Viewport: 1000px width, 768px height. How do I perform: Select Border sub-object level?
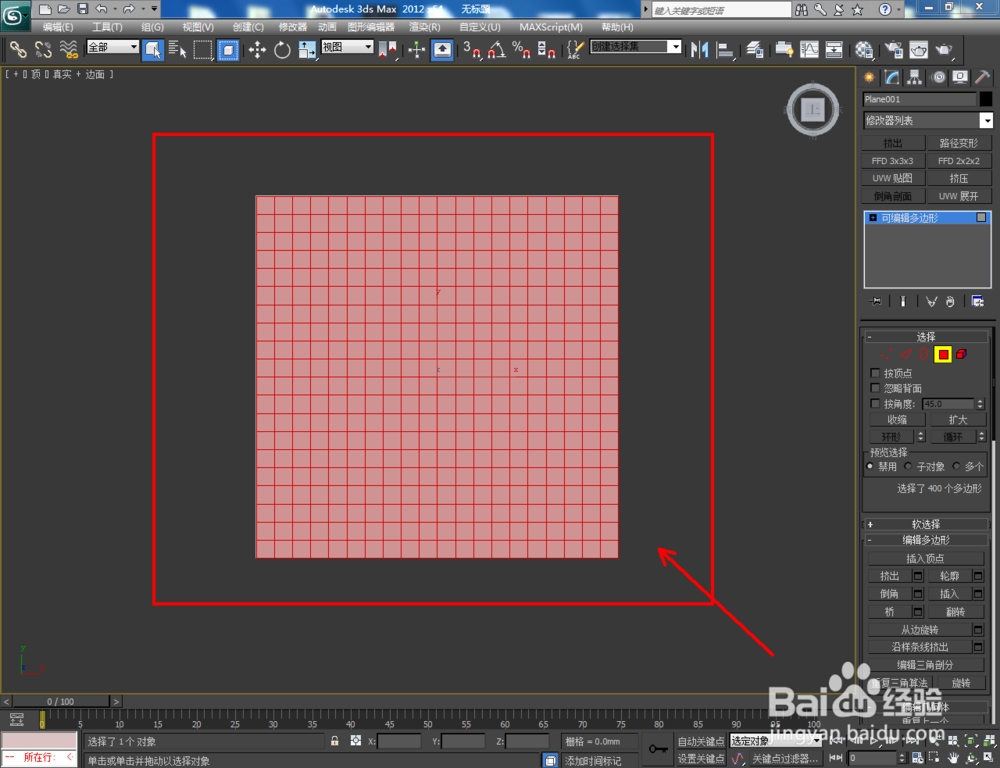(923, 355)
